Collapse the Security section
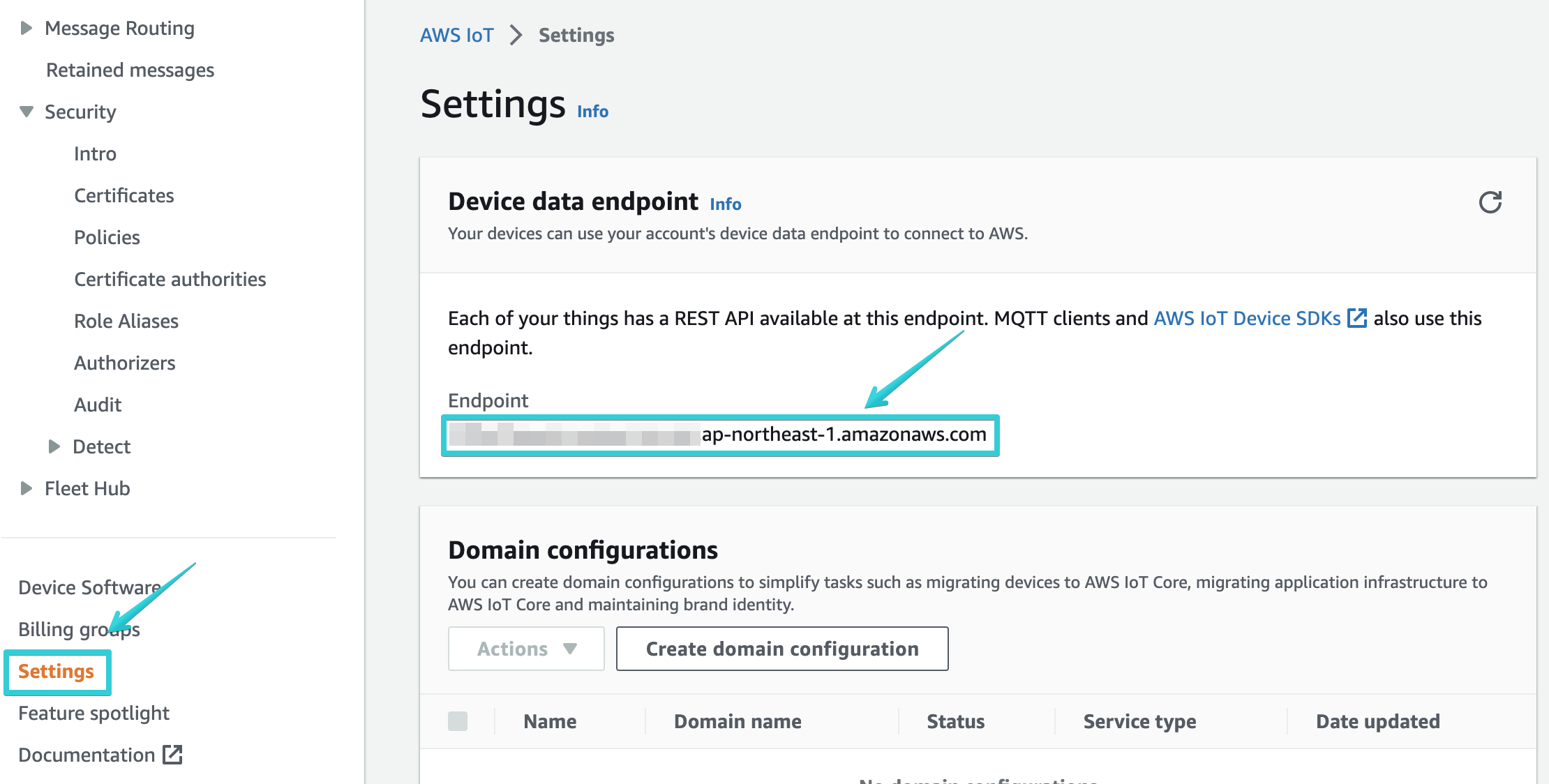The image size is (1549, 784). 25,112
